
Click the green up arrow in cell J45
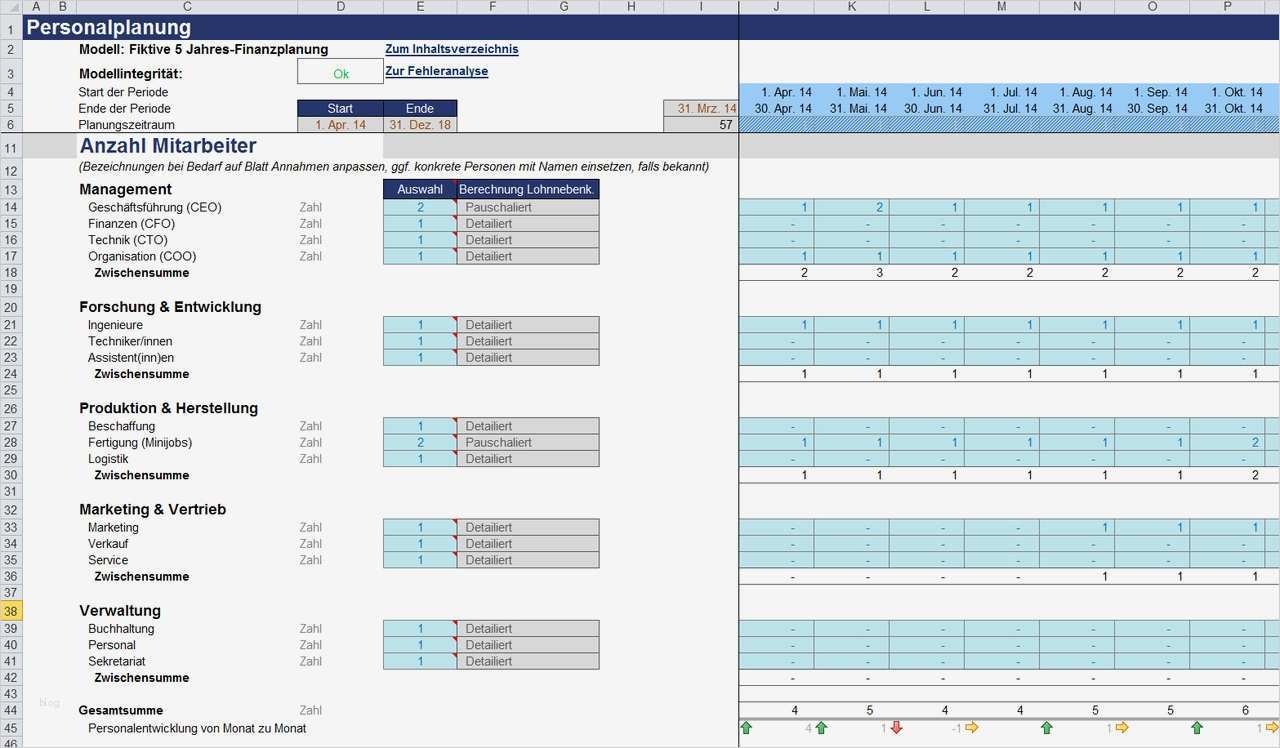(746, 728)
